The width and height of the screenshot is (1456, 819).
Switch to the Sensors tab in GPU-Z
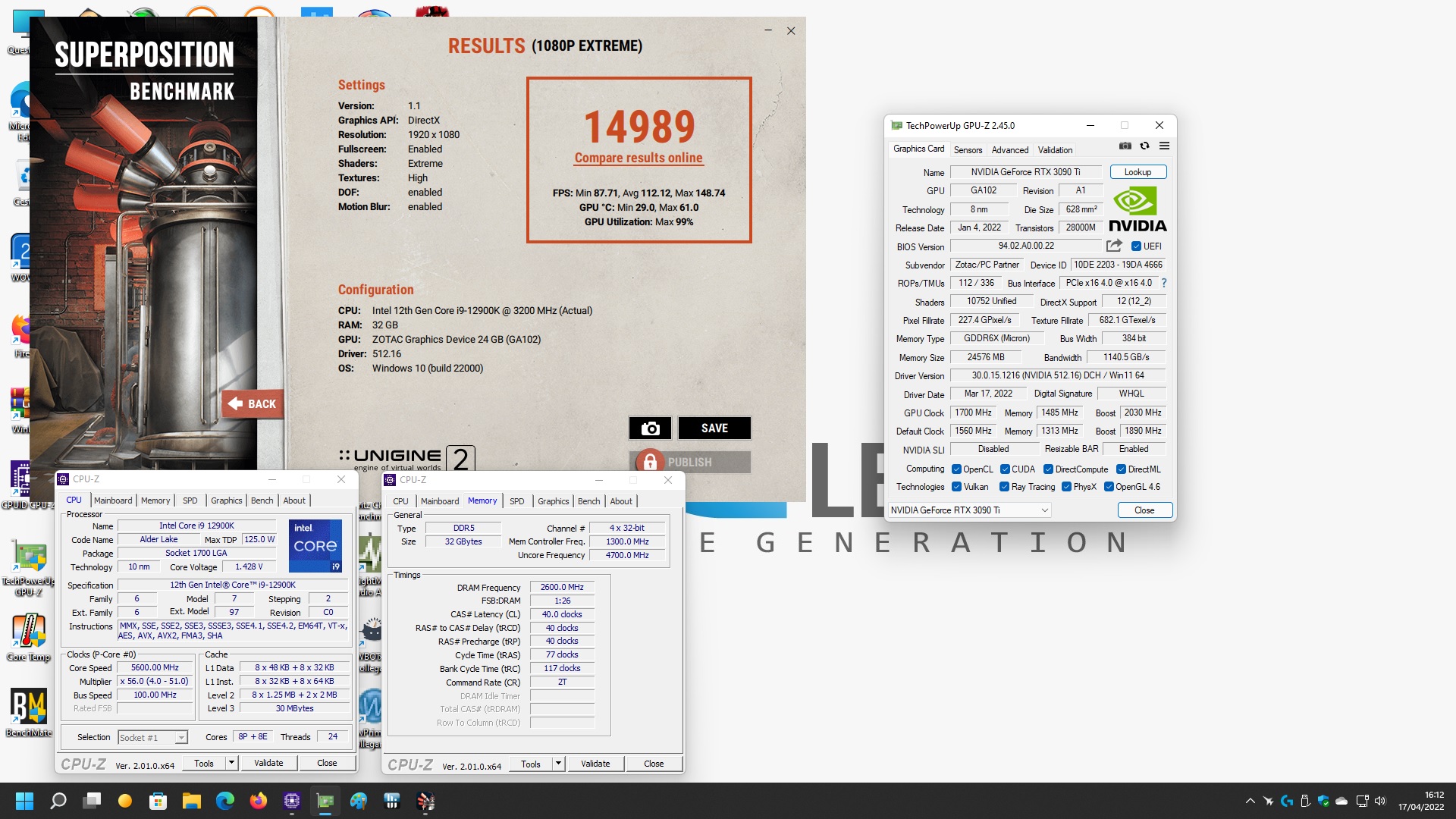[968, 150]
